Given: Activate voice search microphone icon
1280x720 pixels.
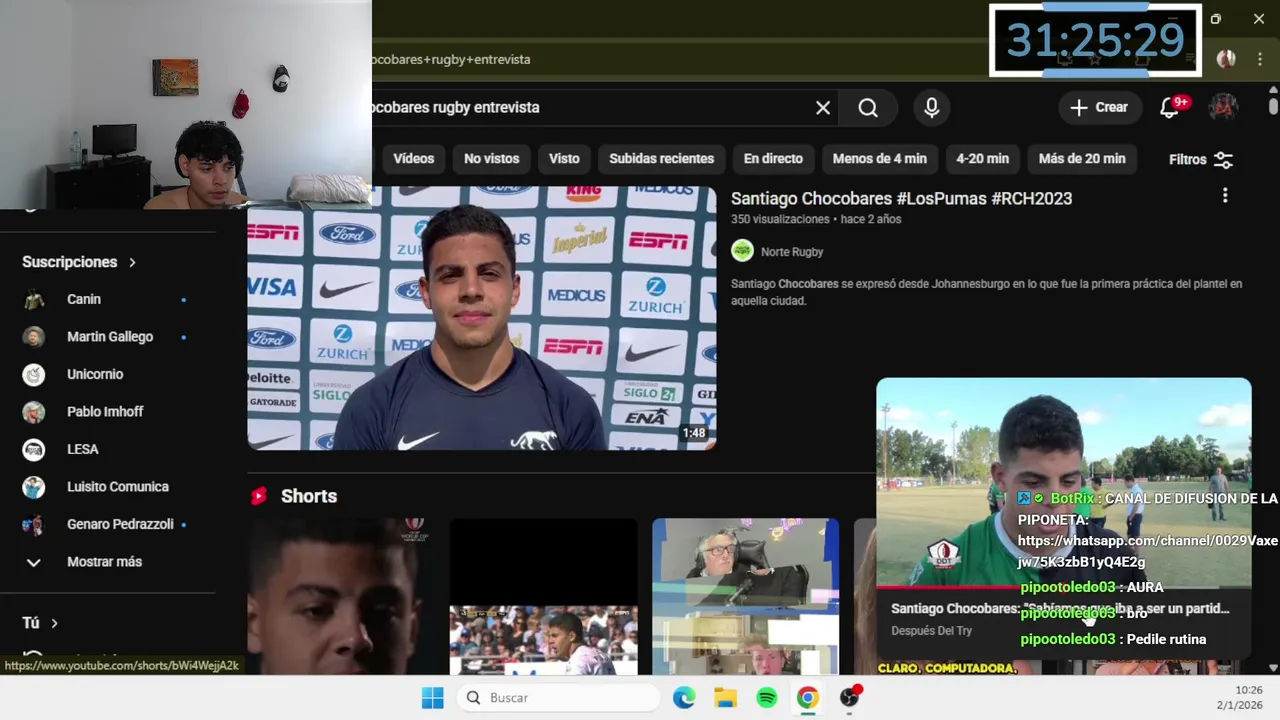Looking at the screenshot, I should tap(932, 107).
